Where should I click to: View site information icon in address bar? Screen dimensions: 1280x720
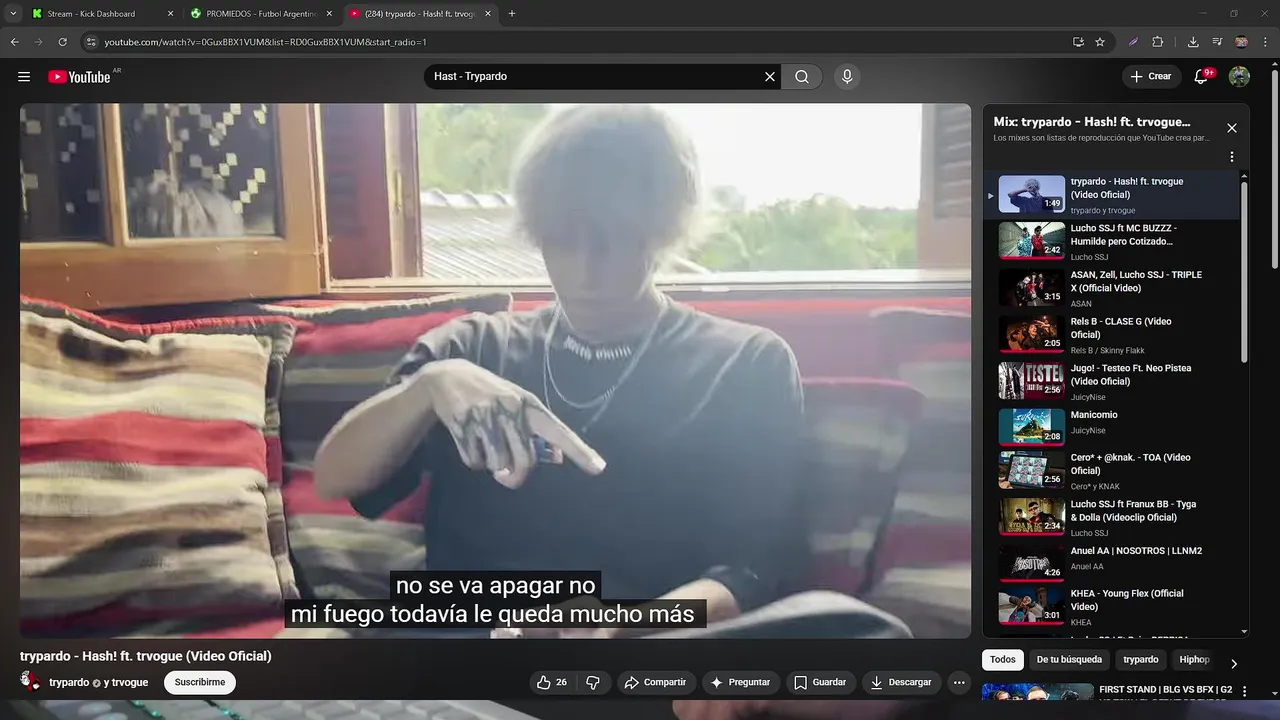pos(91,42)
